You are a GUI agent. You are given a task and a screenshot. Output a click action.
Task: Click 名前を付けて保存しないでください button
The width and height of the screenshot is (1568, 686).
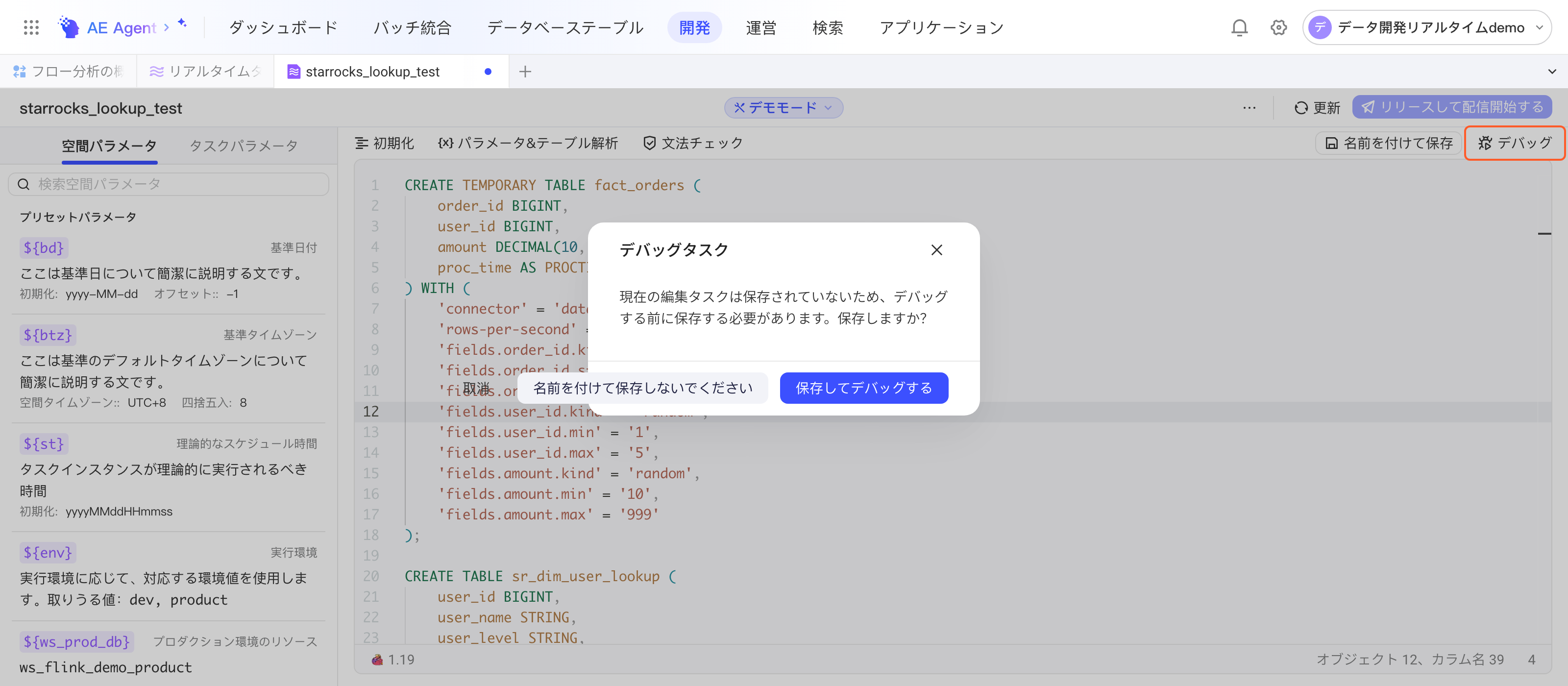click(642, 388)
